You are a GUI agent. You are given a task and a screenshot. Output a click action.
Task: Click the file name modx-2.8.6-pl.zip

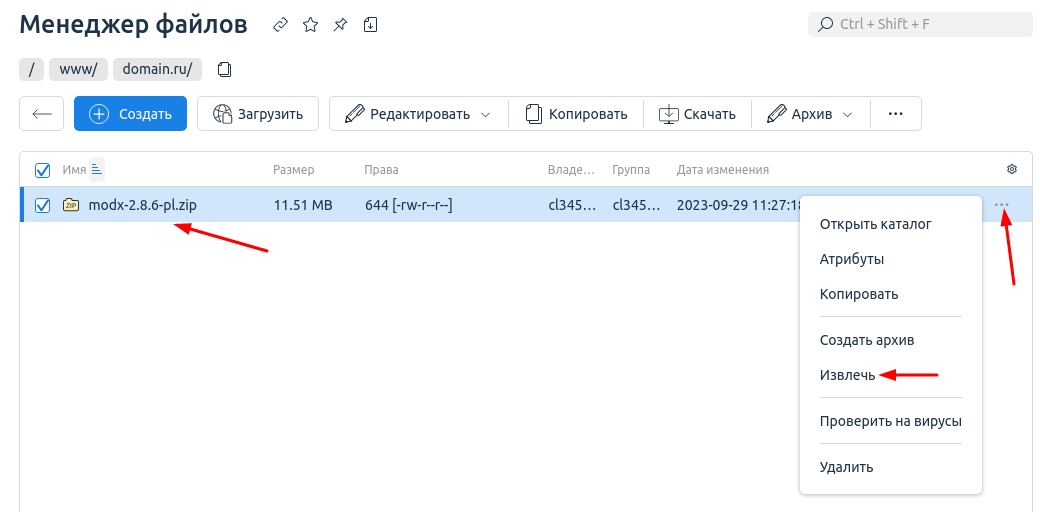[142, 206]
